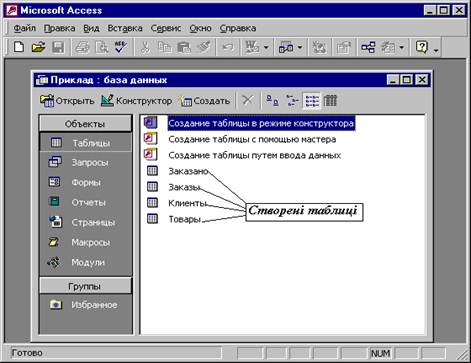Open a database with the folder icon
This screenshot has width=471, height=363.
click(x=38, y=47)
